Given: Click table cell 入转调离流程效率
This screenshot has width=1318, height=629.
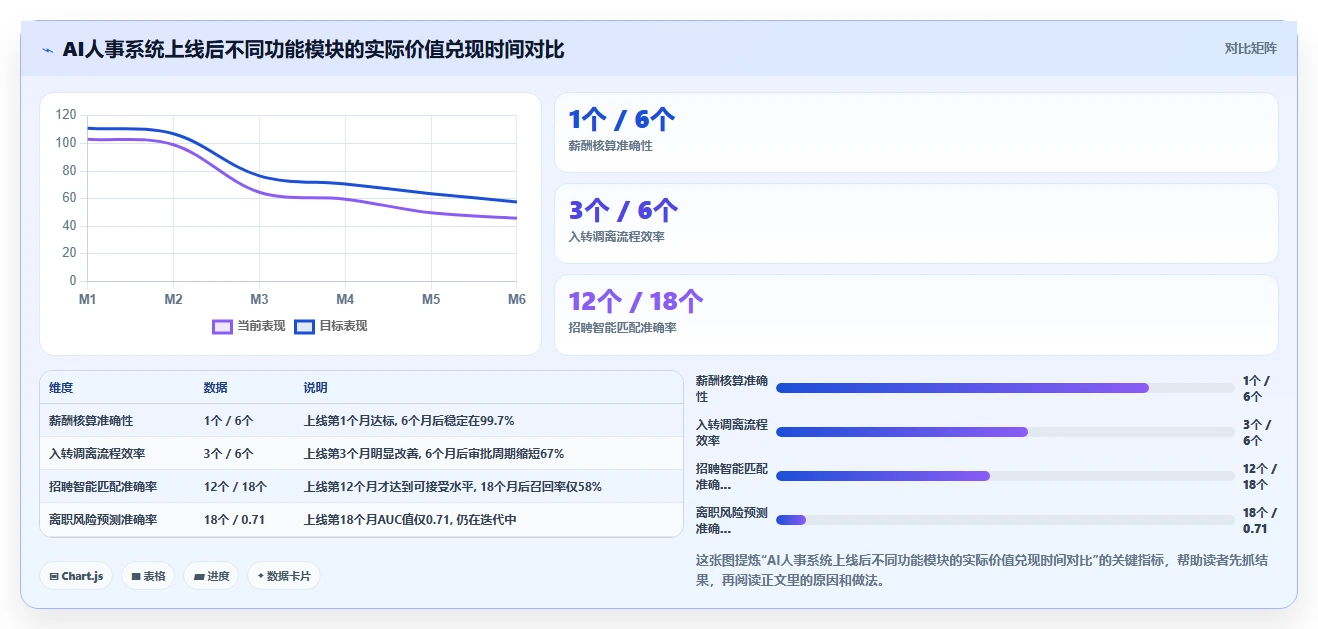Looking at the screenshot, I should [97, 454].
